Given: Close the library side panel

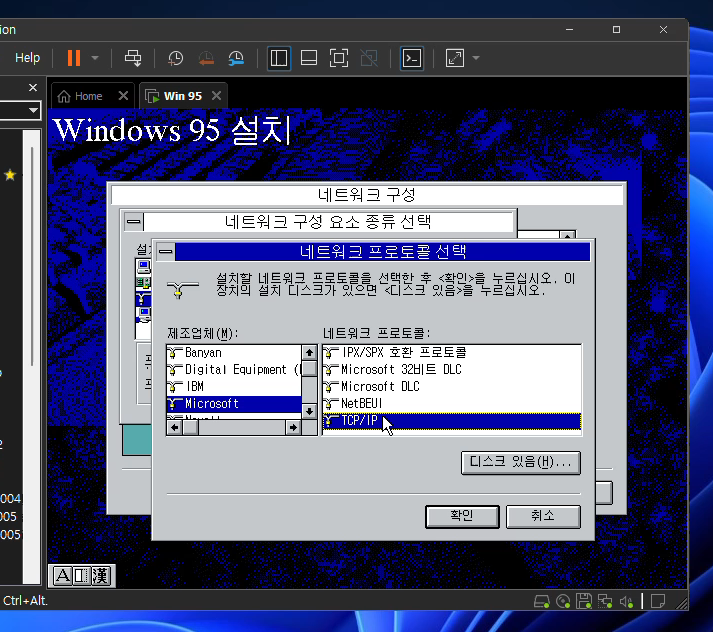Looking at the screenshot, I should pos(33,87).
